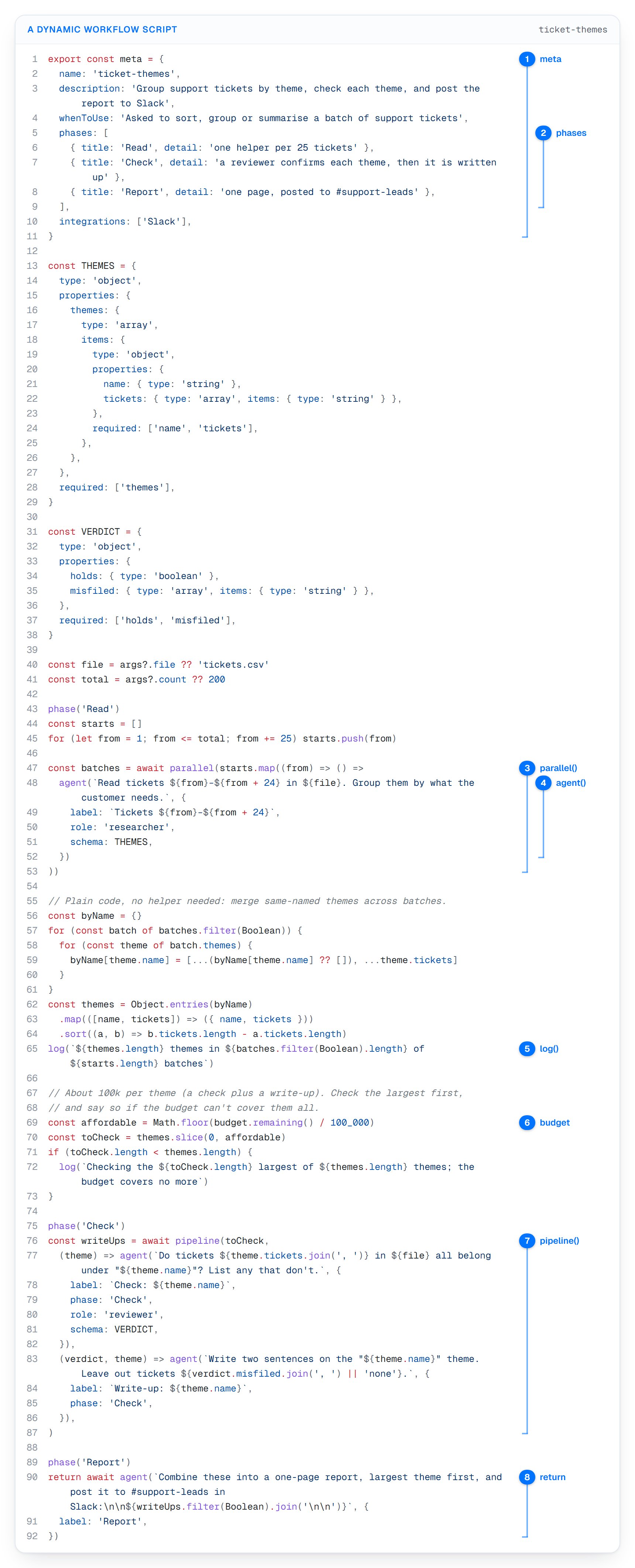Screen dimensions: 635x1568
Task: Click line number 76 in the gutter
Action: [x=32, y=1240]
